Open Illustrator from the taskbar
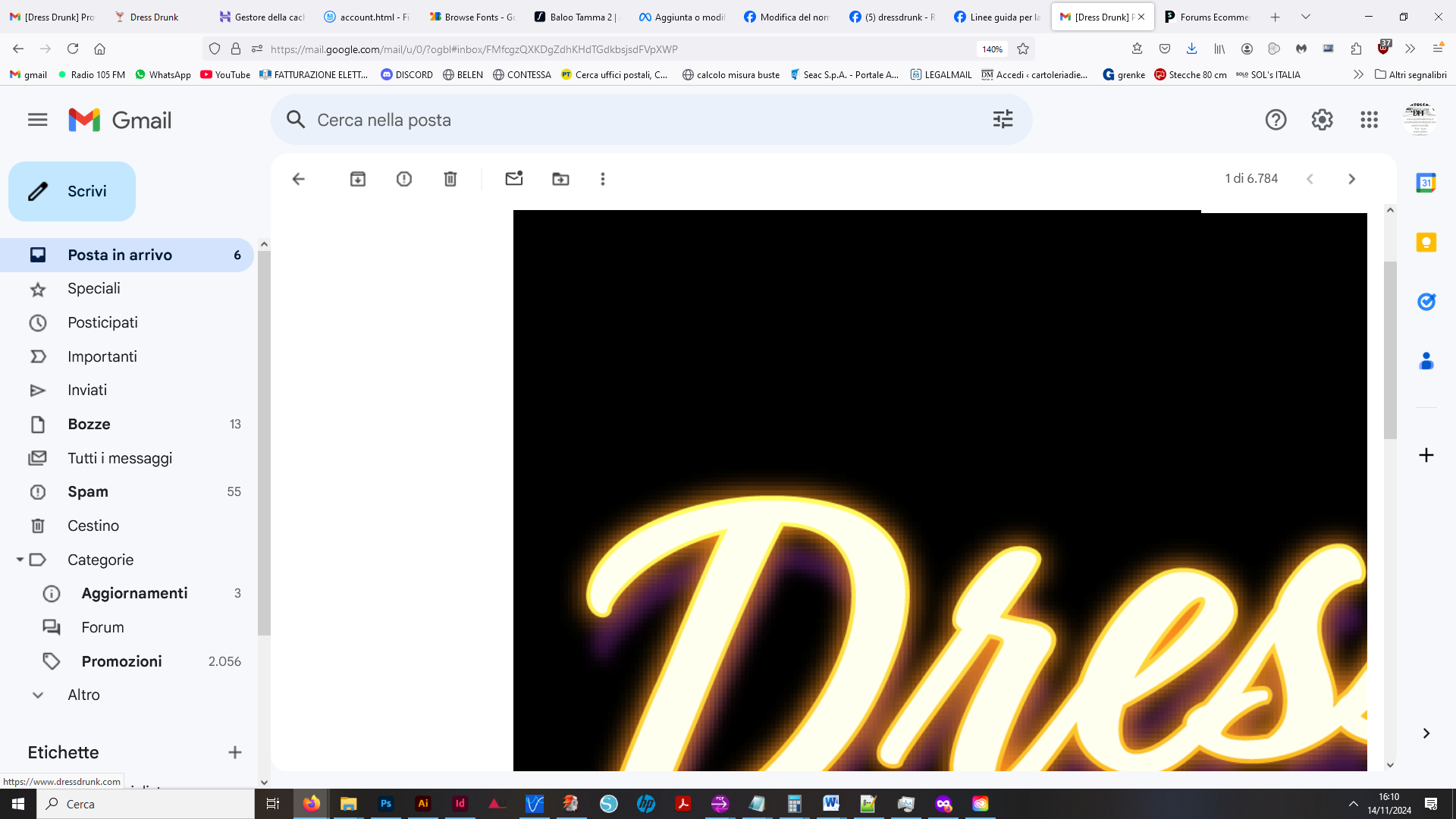Screen dimensions: 1456x819 [x=423, y=804]
